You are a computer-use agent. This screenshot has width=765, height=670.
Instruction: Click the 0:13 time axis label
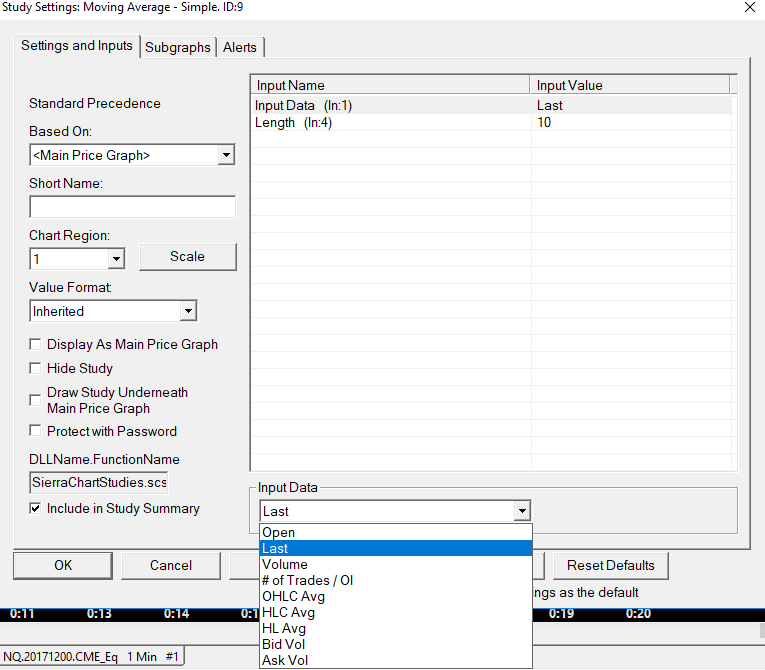[x=99, y=614]
